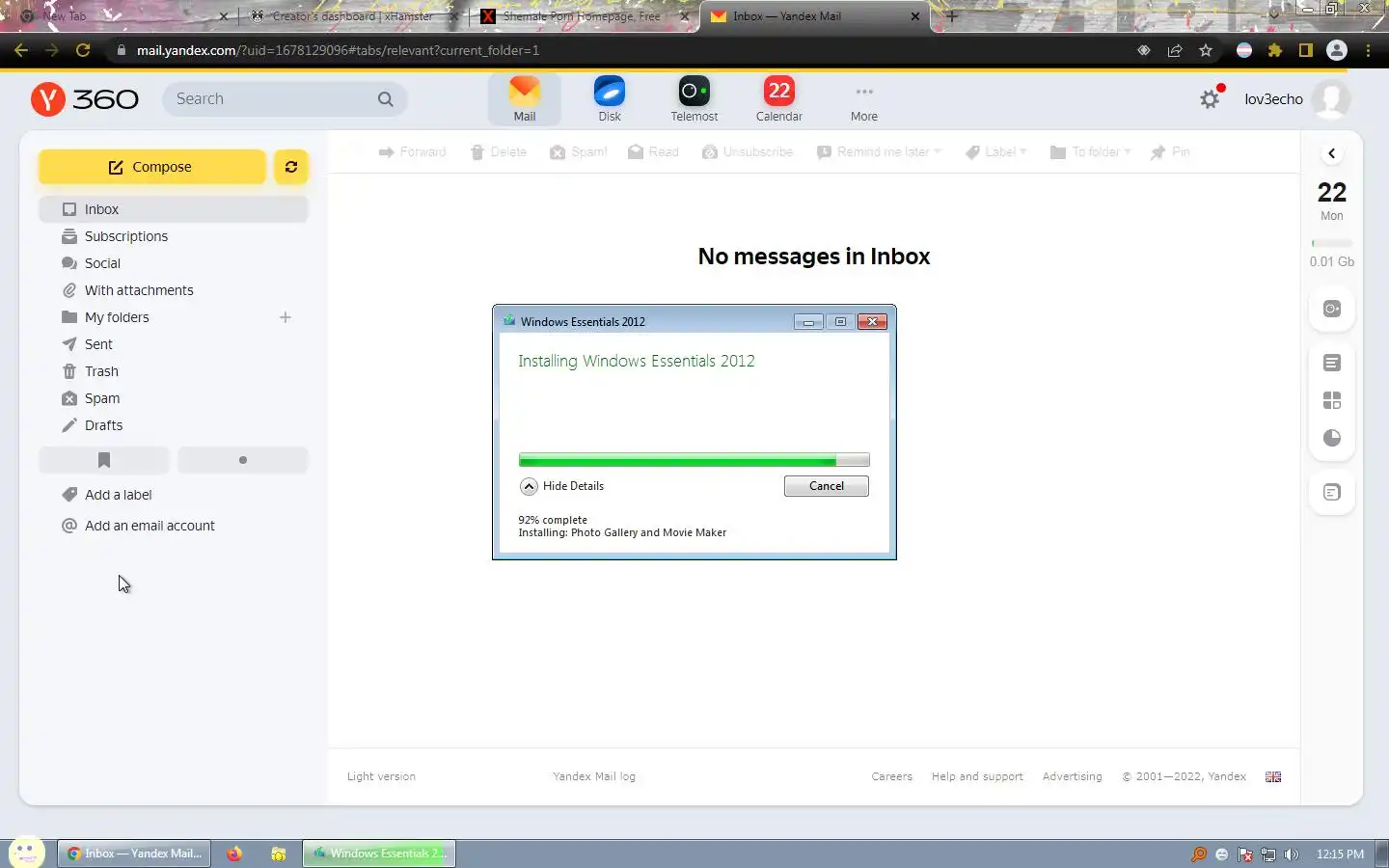Click the Unsubscribe toolbar button

[748, 152]
